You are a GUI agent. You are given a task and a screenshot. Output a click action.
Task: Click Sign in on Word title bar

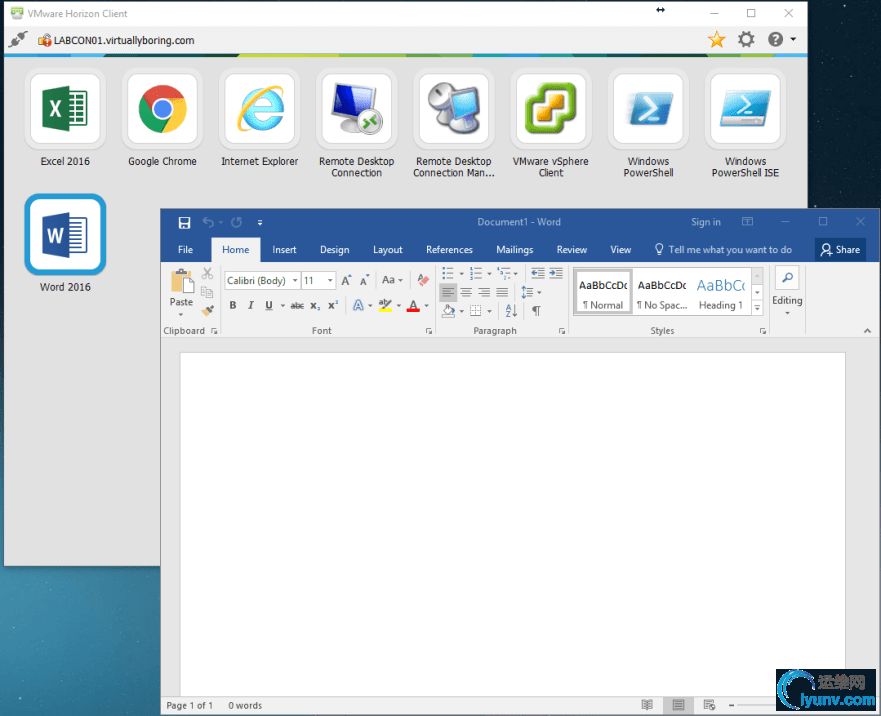(706, 222)
